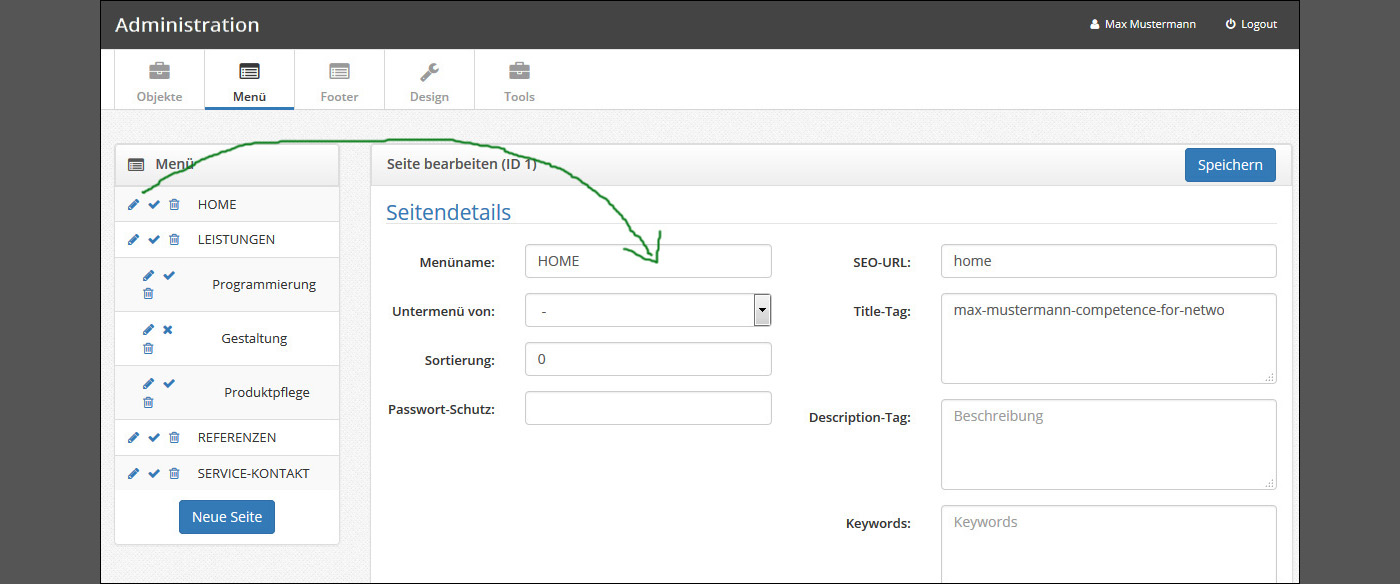
Task: Click the Speichern button
Action: point(1230,165)
